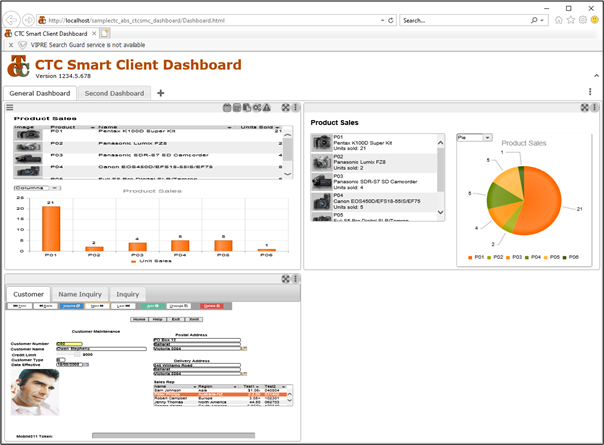604x445 pixels.
Task: Click the copy documents icon in the grid panel toolbar
Action: point(247,107)
